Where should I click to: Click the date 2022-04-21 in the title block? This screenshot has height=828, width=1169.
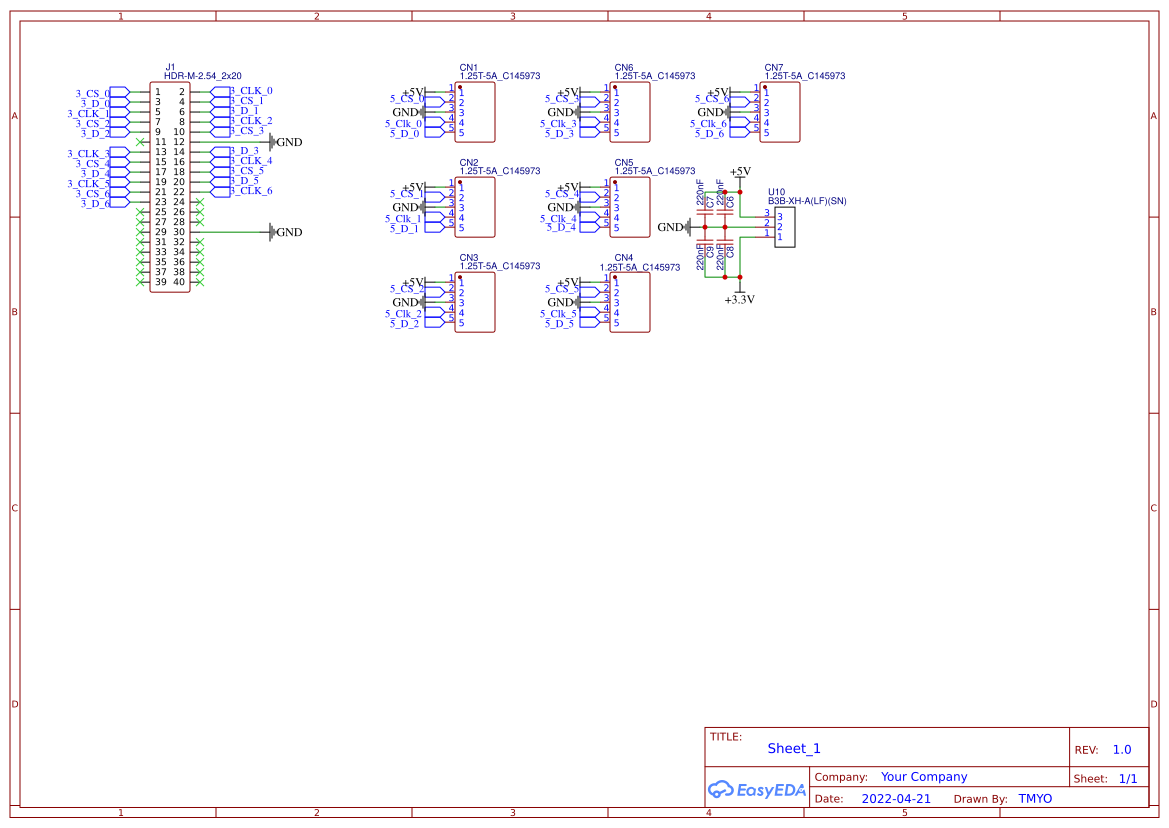(x=894, y=798)
